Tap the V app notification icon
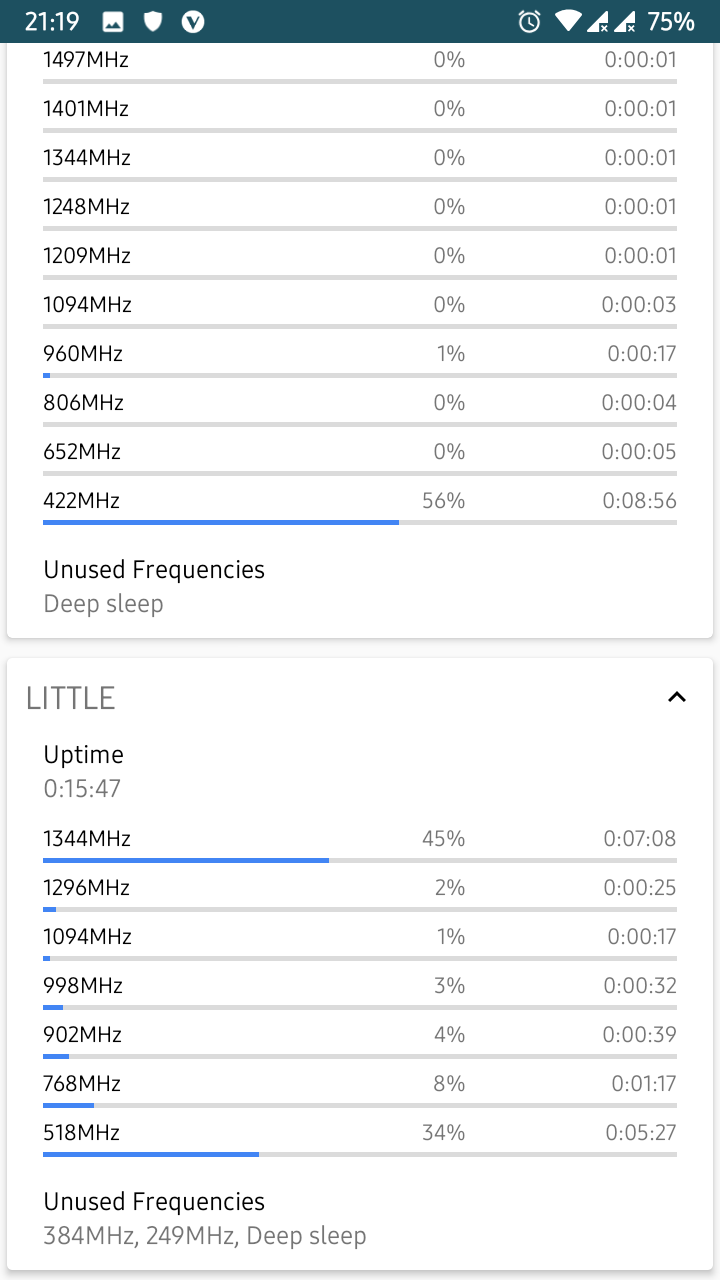720x1280 pixels. [x=193, y=21]
